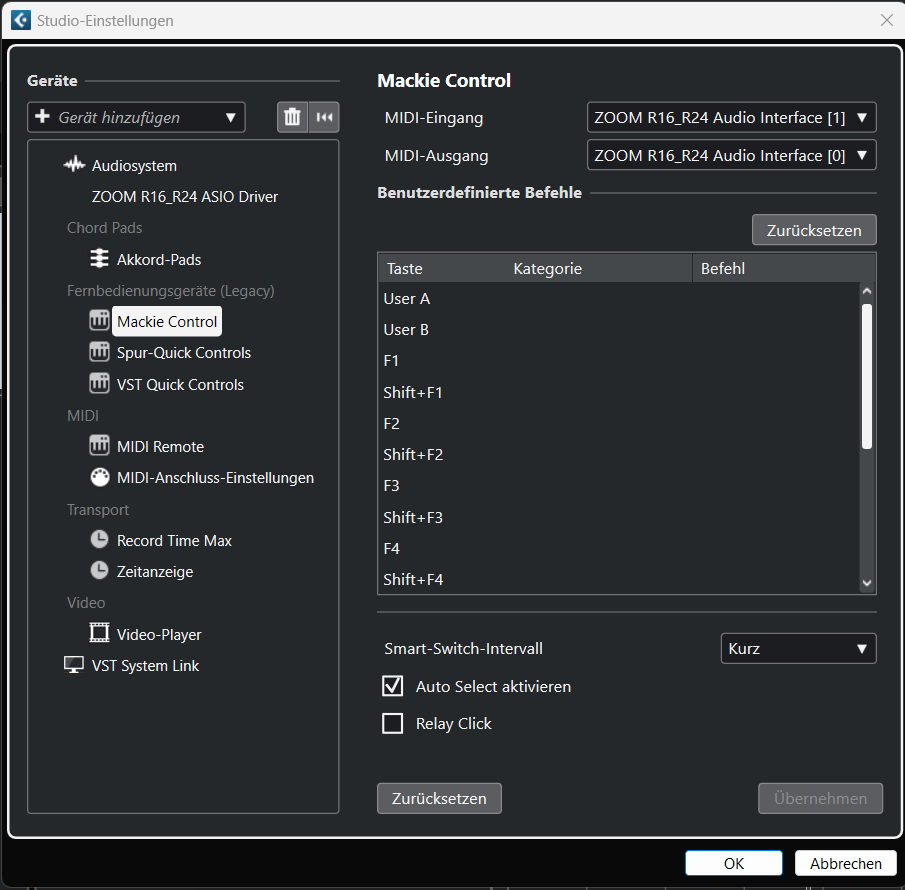Click the MIDI-Anschluss-Einstellungen plug icon
Viewport: 905px width, 890px height.
coord(100,477)
